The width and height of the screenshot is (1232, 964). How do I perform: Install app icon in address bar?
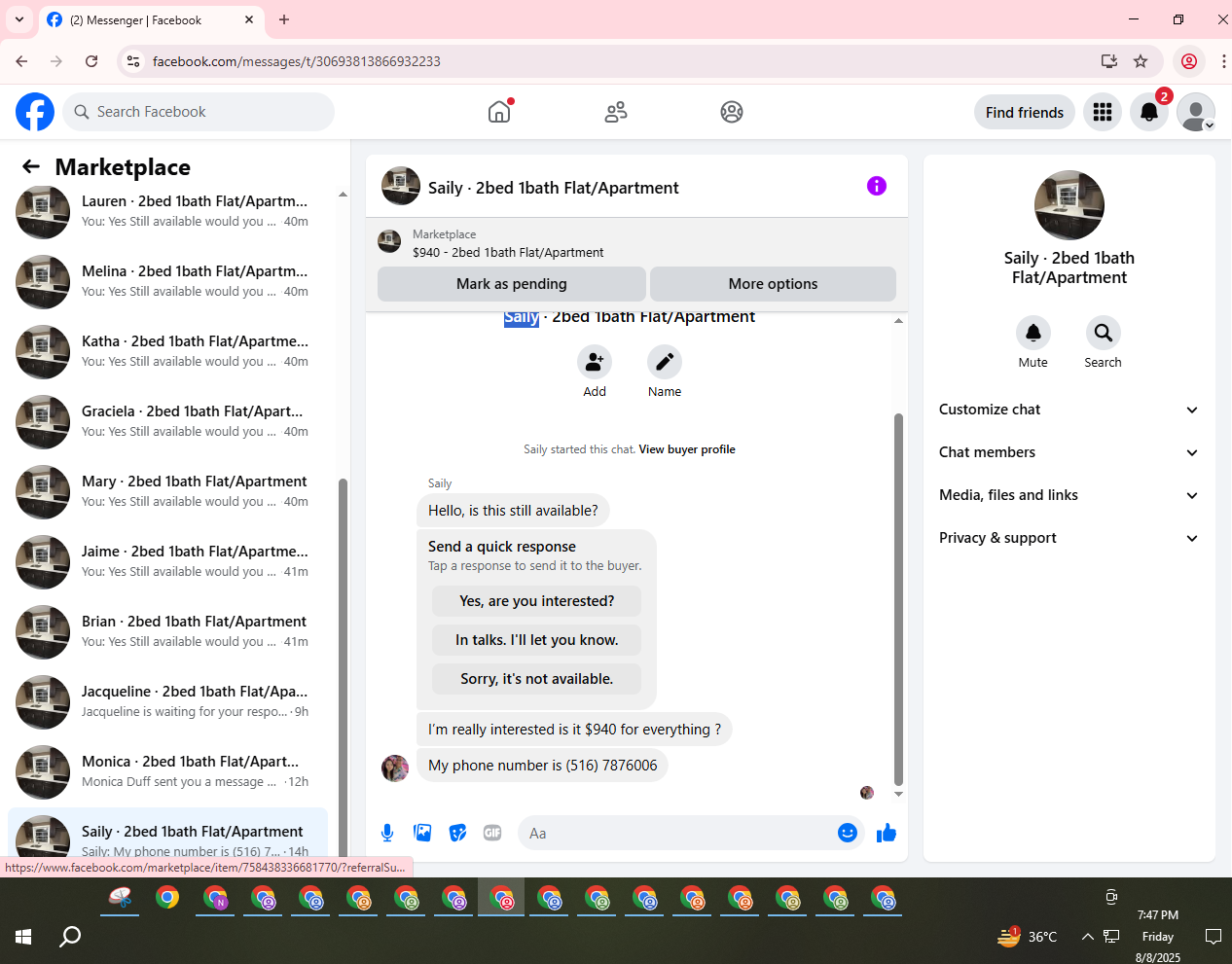tap(1108, 61)
